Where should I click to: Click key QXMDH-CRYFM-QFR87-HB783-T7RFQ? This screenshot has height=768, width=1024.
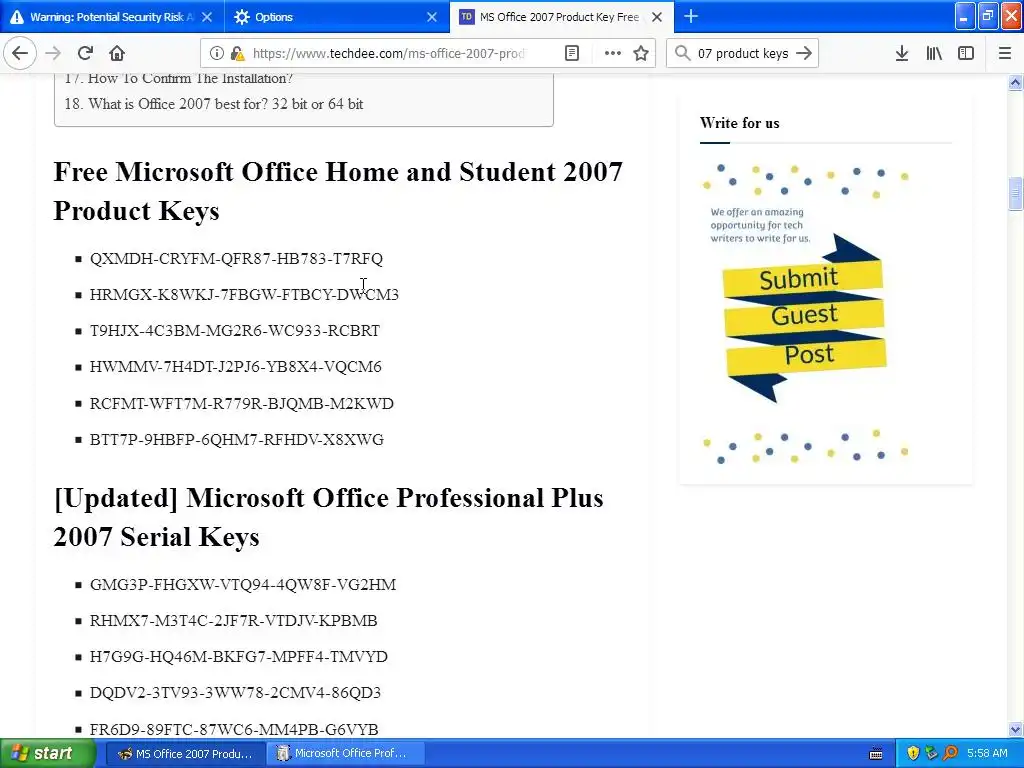point(236,259)
